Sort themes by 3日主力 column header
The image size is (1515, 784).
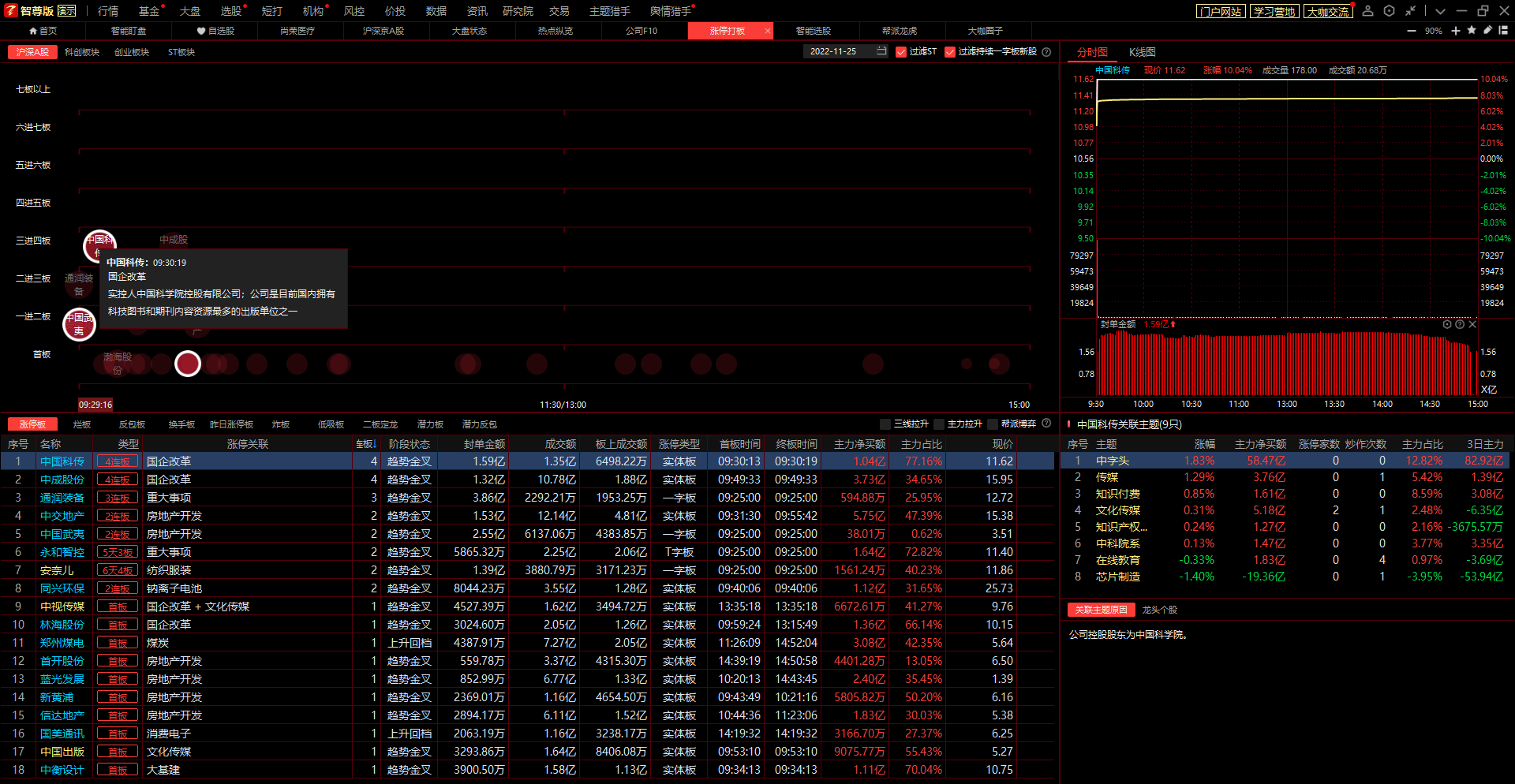coord(1485,444)
